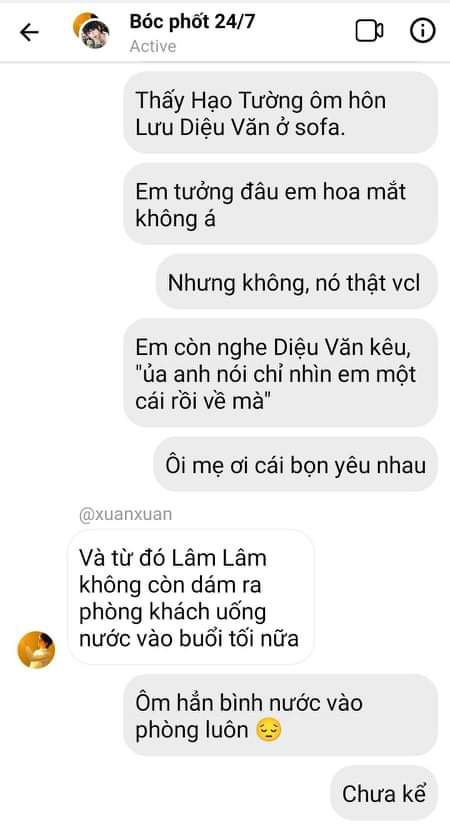Tap the 'Ôm hẳn bình nước' message bubble
Image resolution: width=450 pixels, height=825 pixels.
(x=281, y=716)
